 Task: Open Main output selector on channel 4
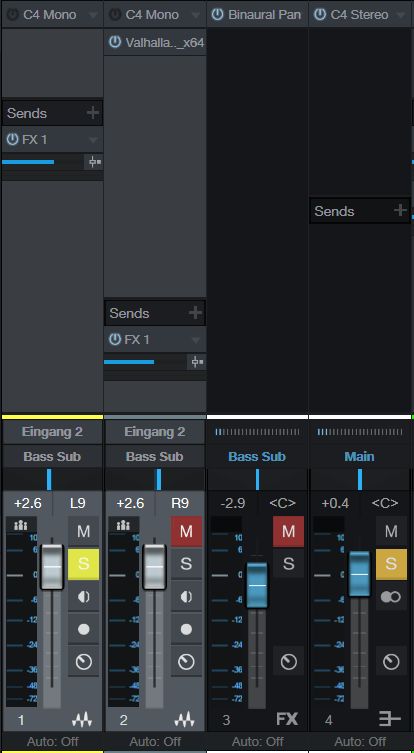pyautogui.click(x=359, y=456)
